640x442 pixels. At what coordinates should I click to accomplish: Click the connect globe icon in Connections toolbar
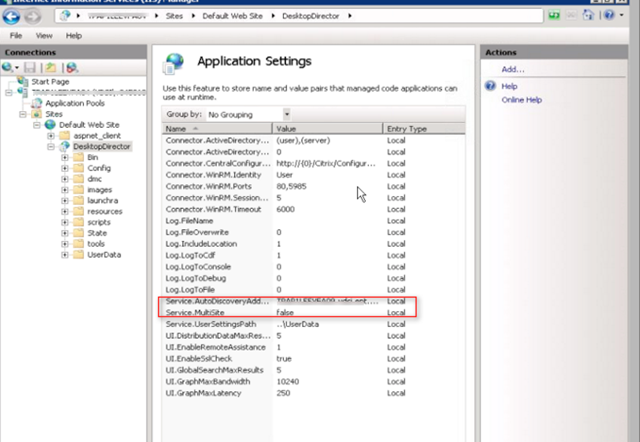tap(7, 67)
